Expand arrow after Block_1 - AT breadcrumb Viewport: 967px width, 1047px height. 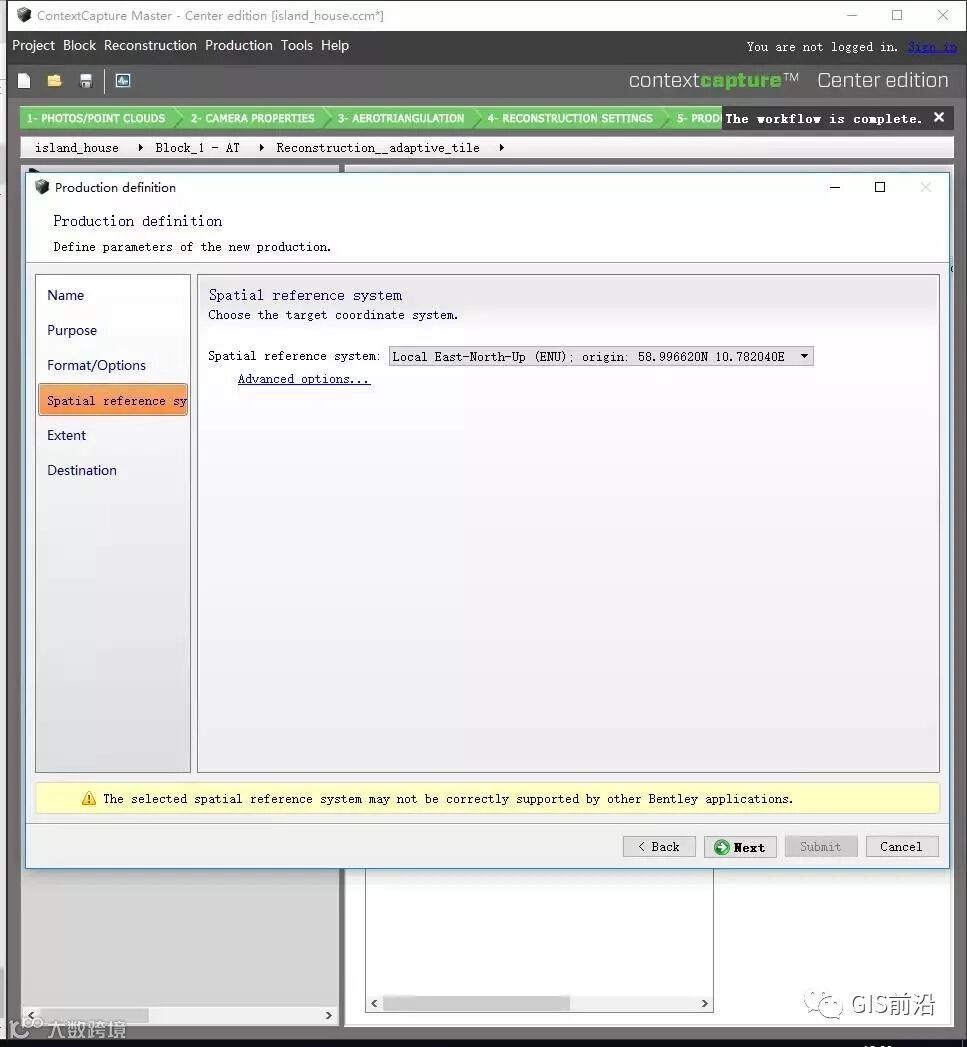pyautogui.click(x=261, y=148)
